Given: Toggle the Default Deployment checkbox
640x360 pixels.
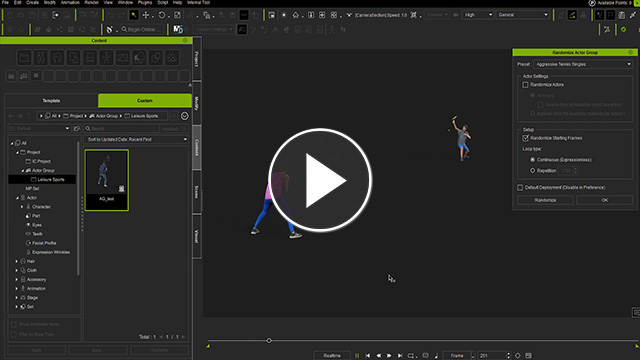Looking at the screenshot, I should pos(520,188).
